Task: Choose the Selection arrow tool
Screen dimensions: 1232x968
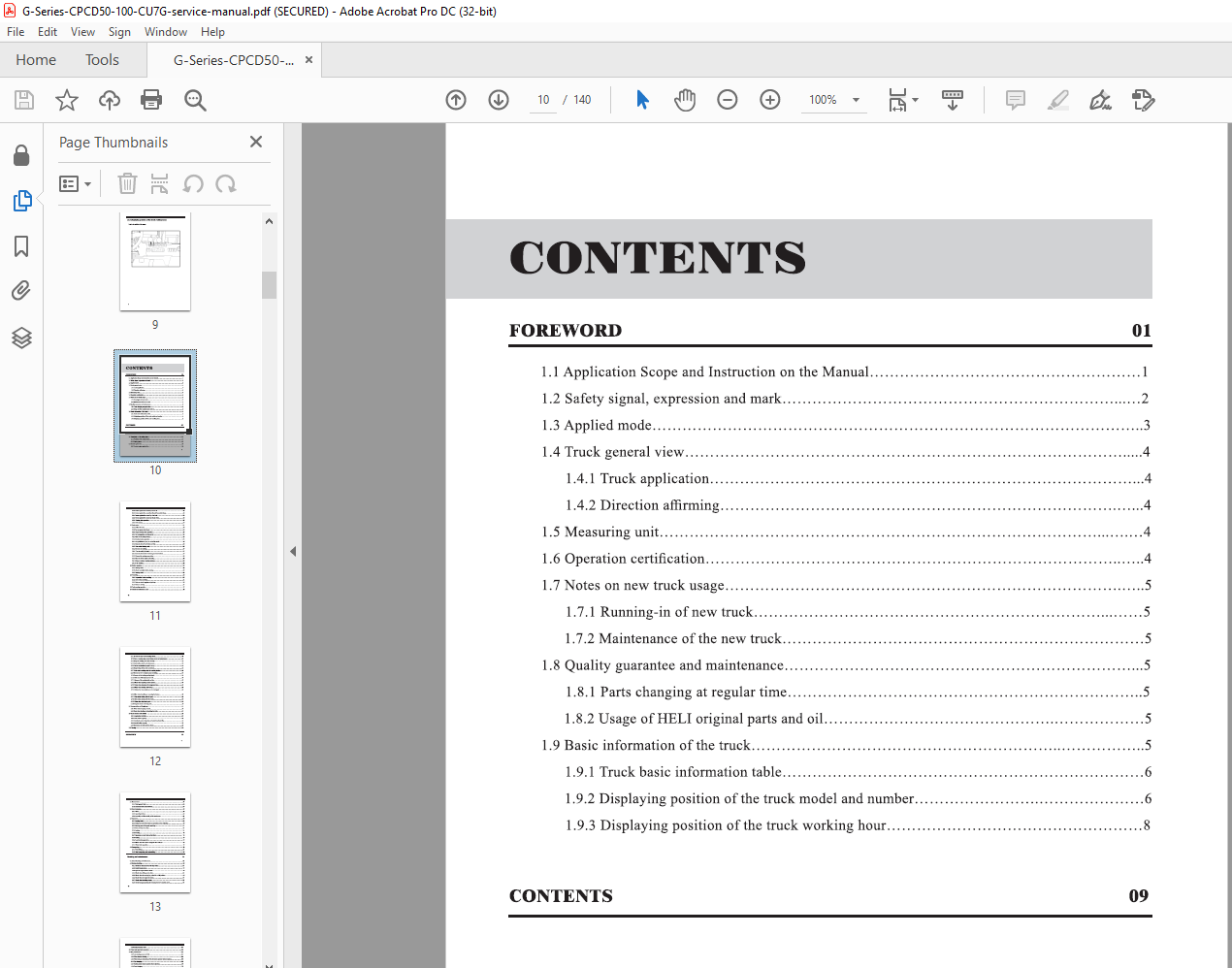Action: pyautogui.click(x=642, y=100)
